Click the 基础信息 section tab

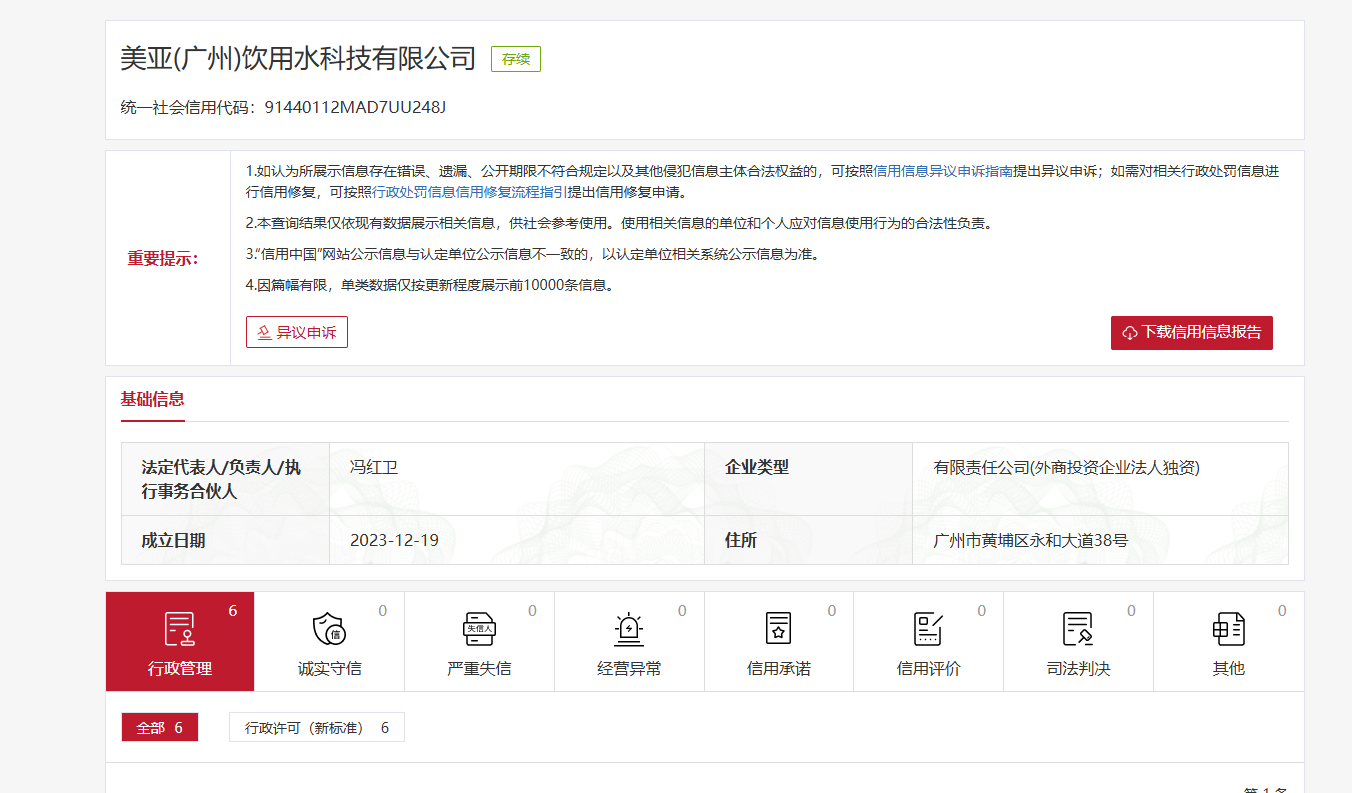point(152,399)
